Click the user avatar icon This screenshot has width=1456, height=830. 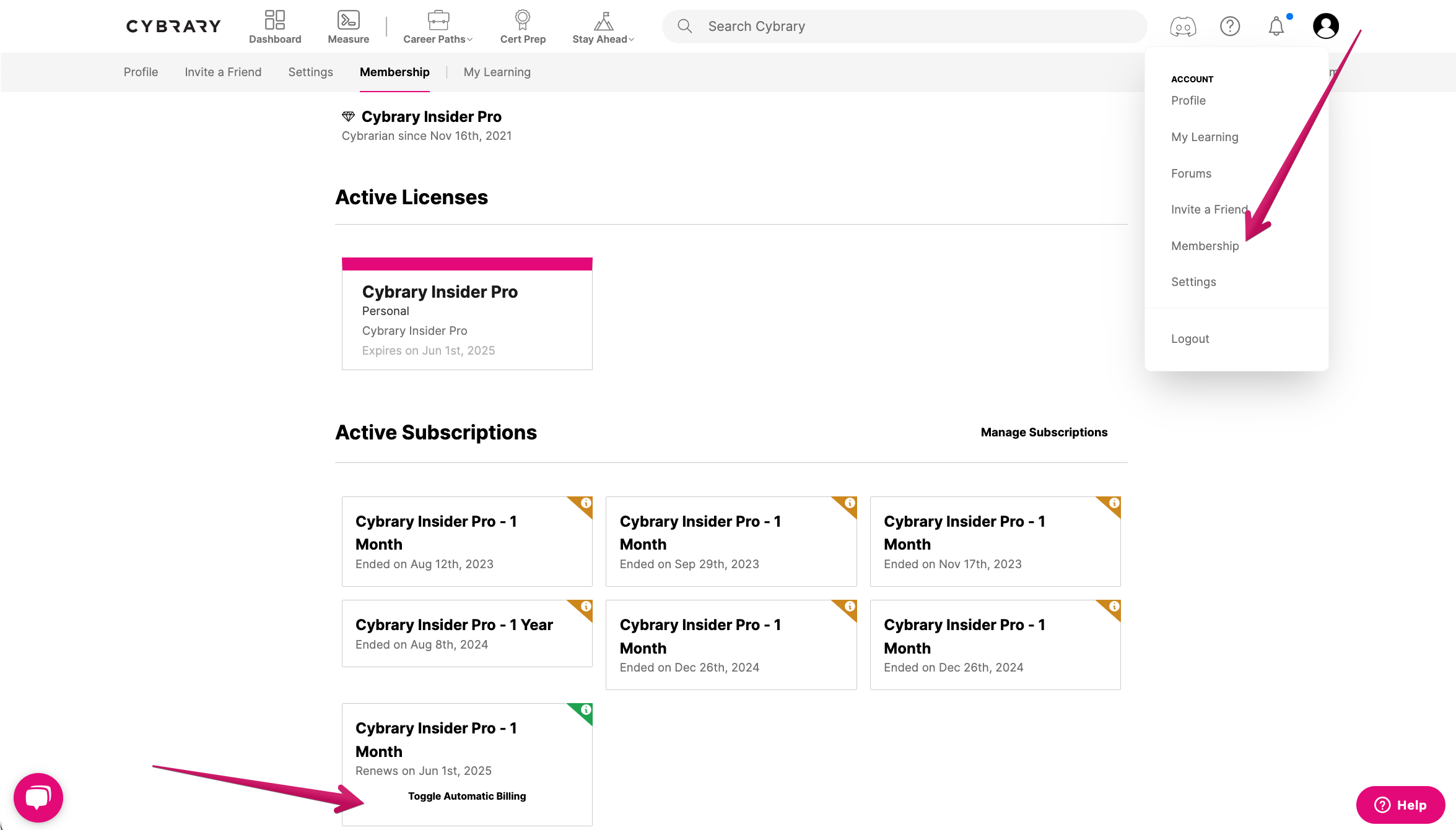(1326, 26)
